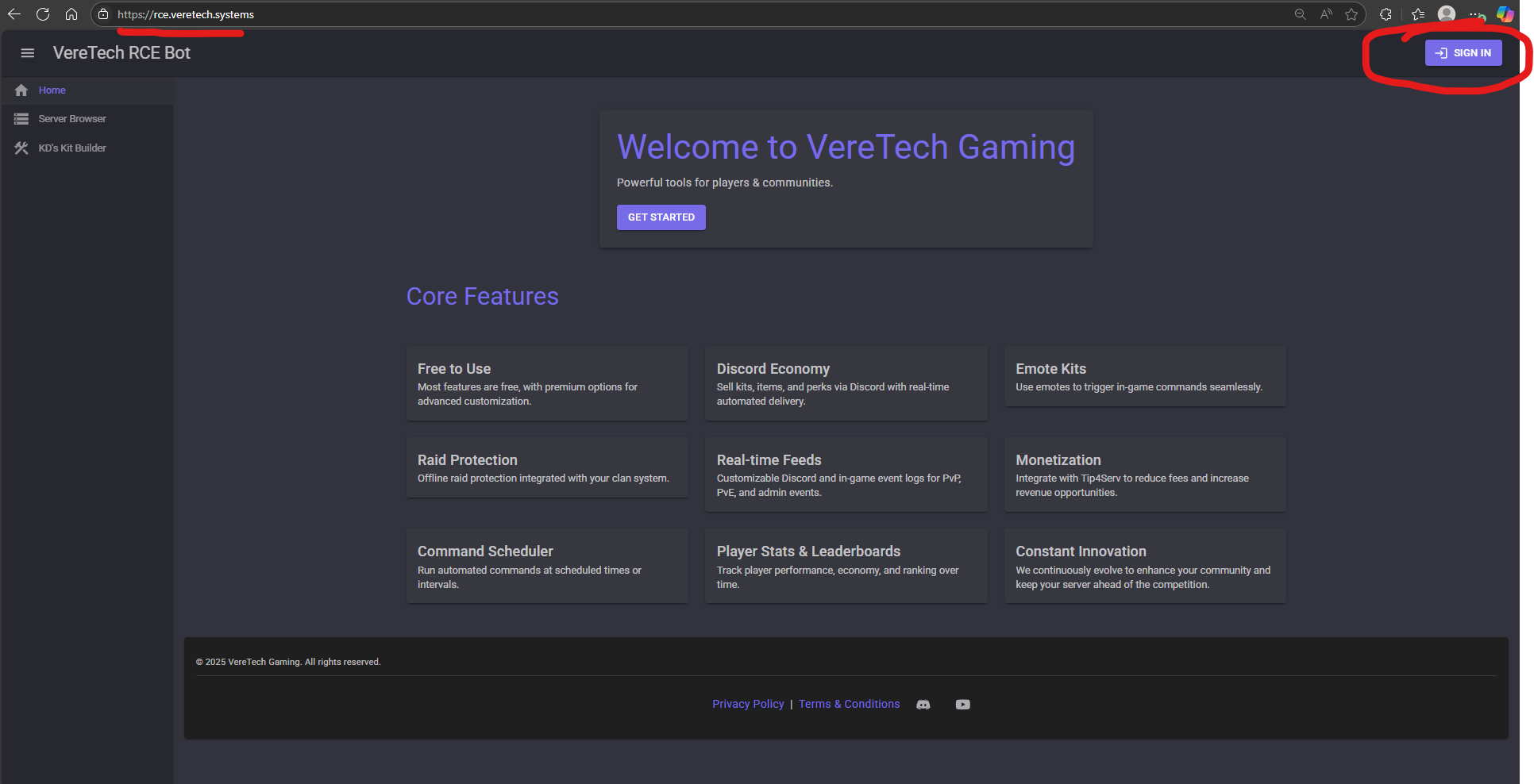Viewport: 1534px width, 784px height.
Task: Activate the read aloud icon
Action: [1326, 14]
